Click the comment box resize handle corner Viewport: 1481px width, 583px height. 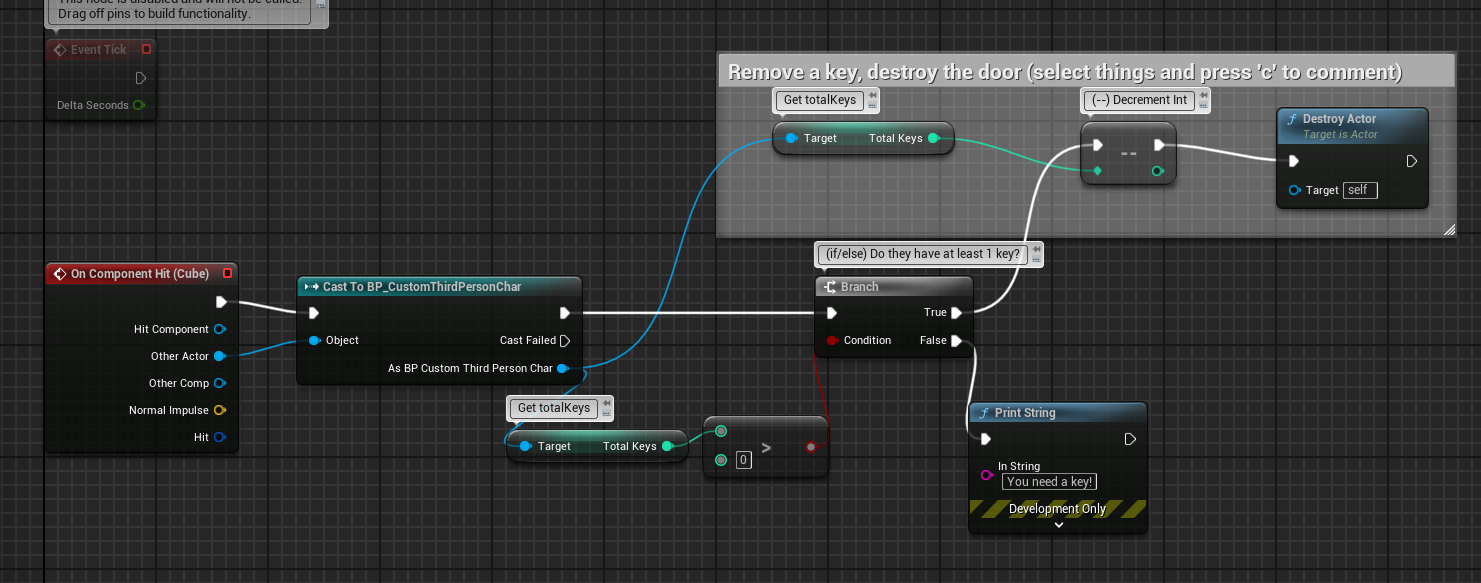coord(1449,231)
